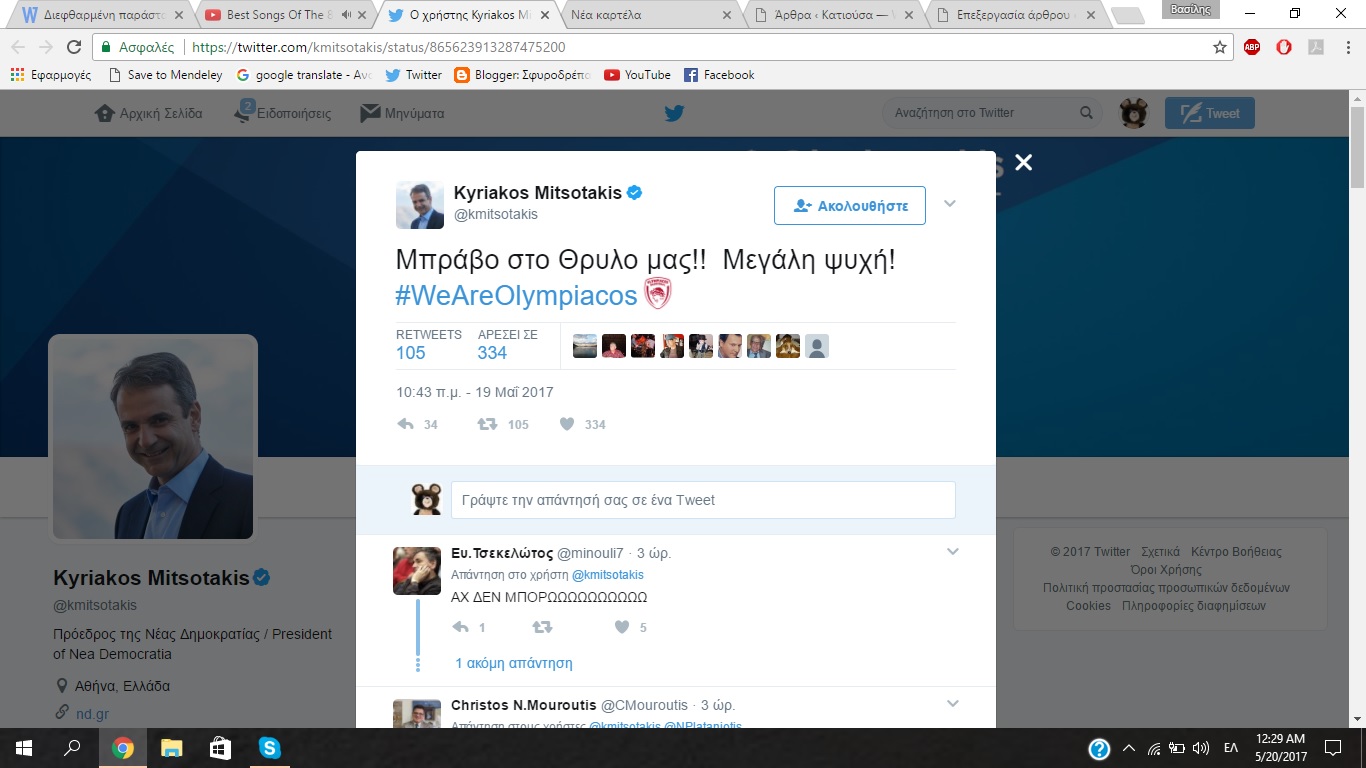Open Save to Mendeley bookmark
1366x768 pixels.
[164, 75]
